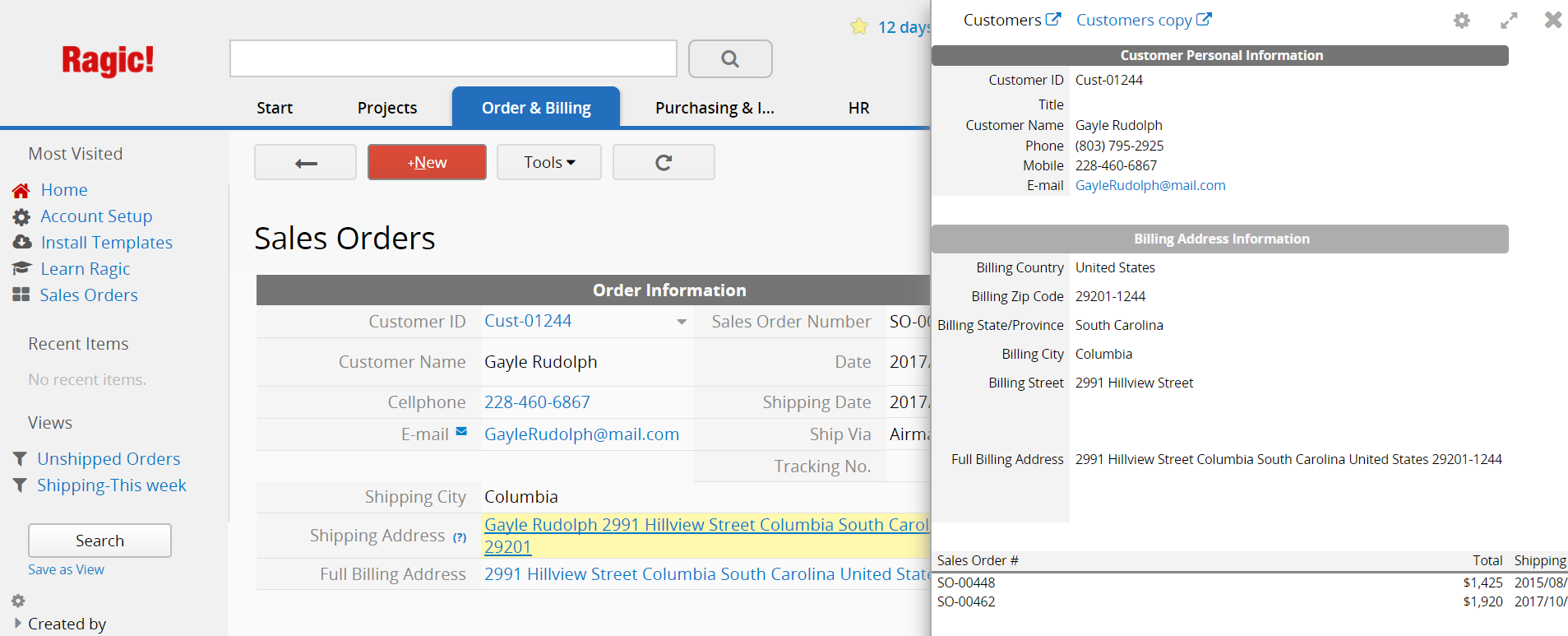Click the Sales Orders grid icon
The width and height of the screenshot is (1568, 636).
click(x=21, y=295)
